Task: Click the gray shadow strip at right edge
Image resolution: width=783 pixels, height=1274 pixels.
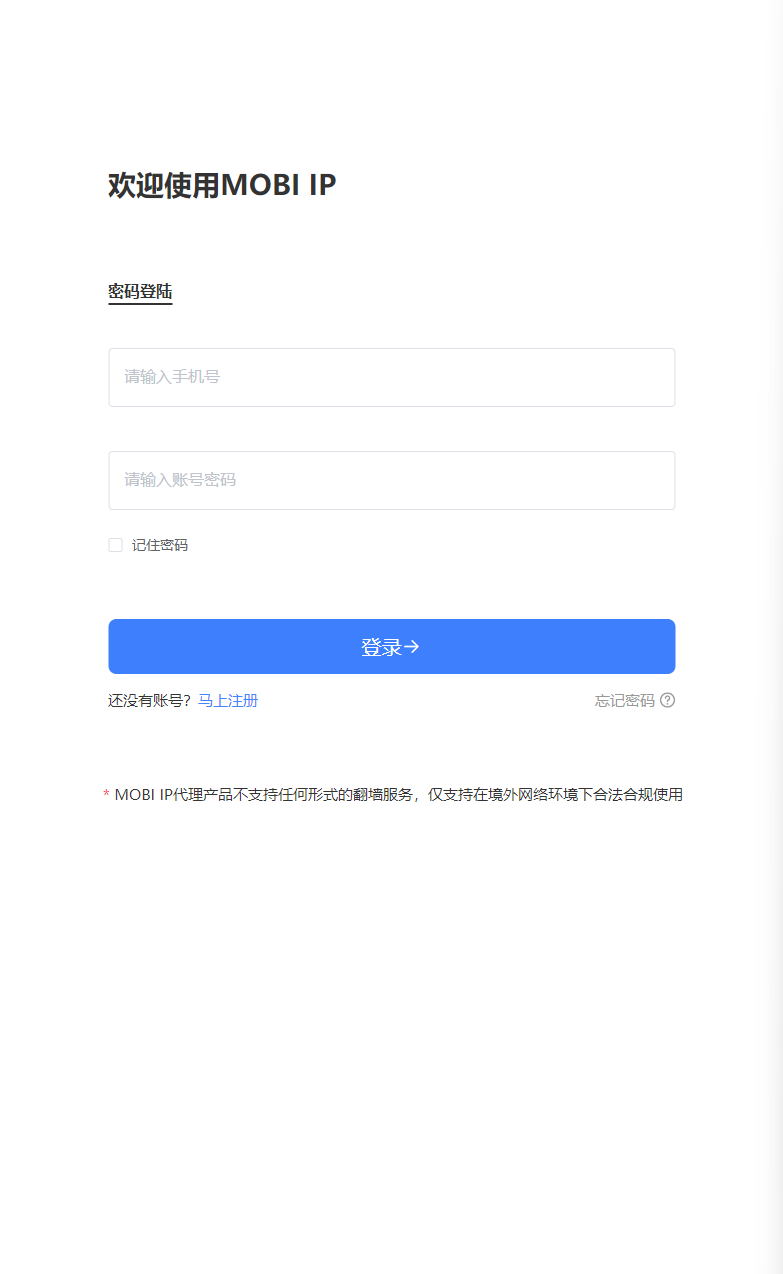Action: coord(772,637)
